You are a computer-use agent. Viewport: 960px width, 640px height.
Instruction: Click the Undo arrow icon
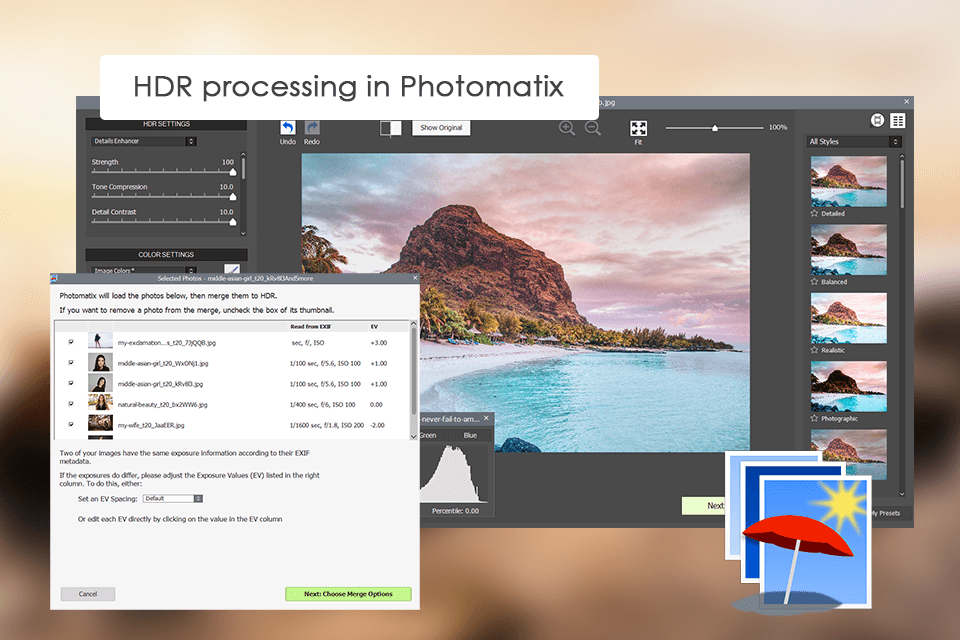(288, 127)
